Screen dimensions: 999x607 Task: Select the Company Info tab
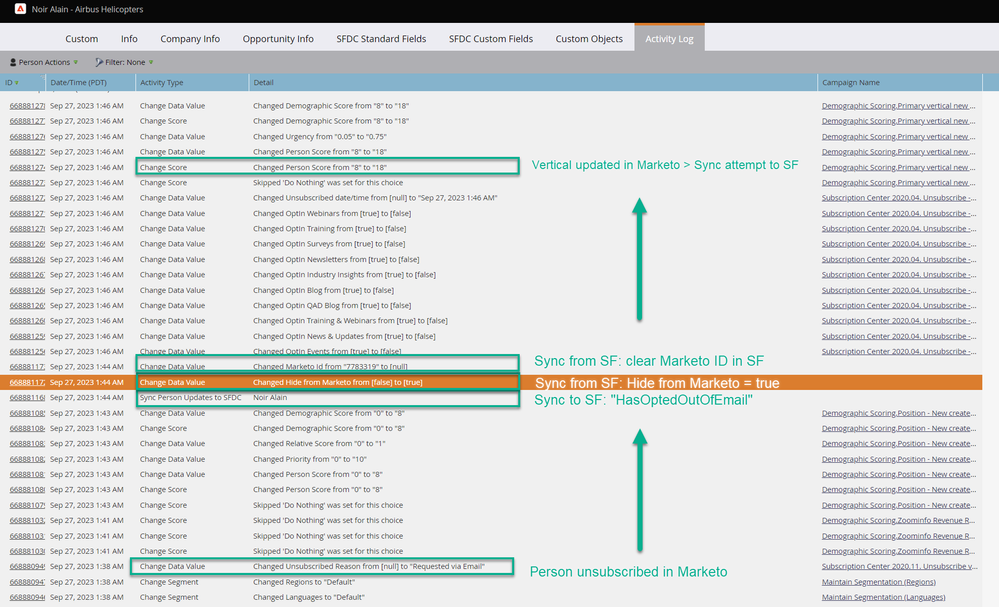pyautogui.click(x=190, y=39)
